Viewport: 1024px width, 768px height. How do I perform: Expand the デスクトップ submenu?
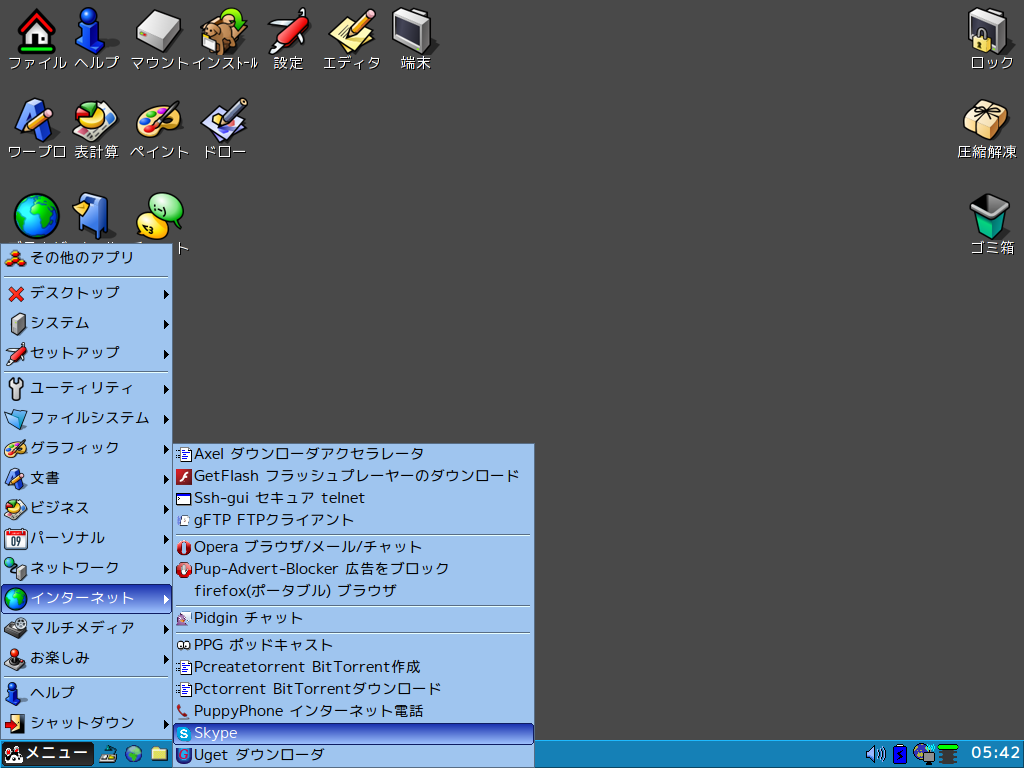pyautogui.click(x=86, y=293)
